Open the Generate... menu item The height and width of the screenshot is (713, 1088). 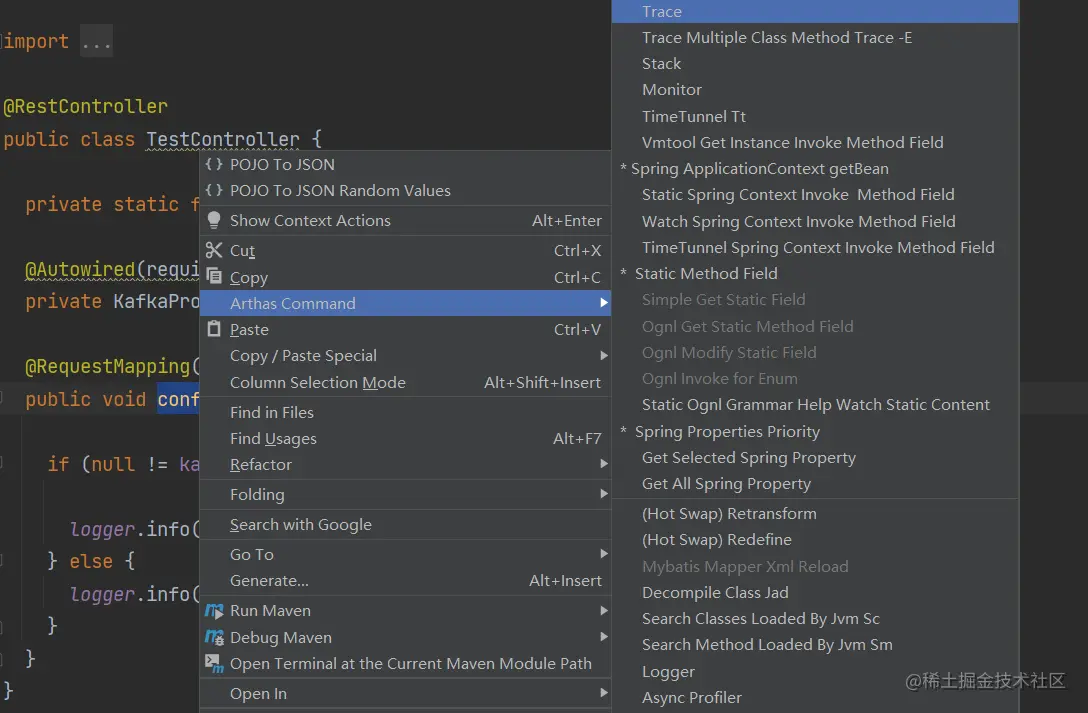pos(405,581)
